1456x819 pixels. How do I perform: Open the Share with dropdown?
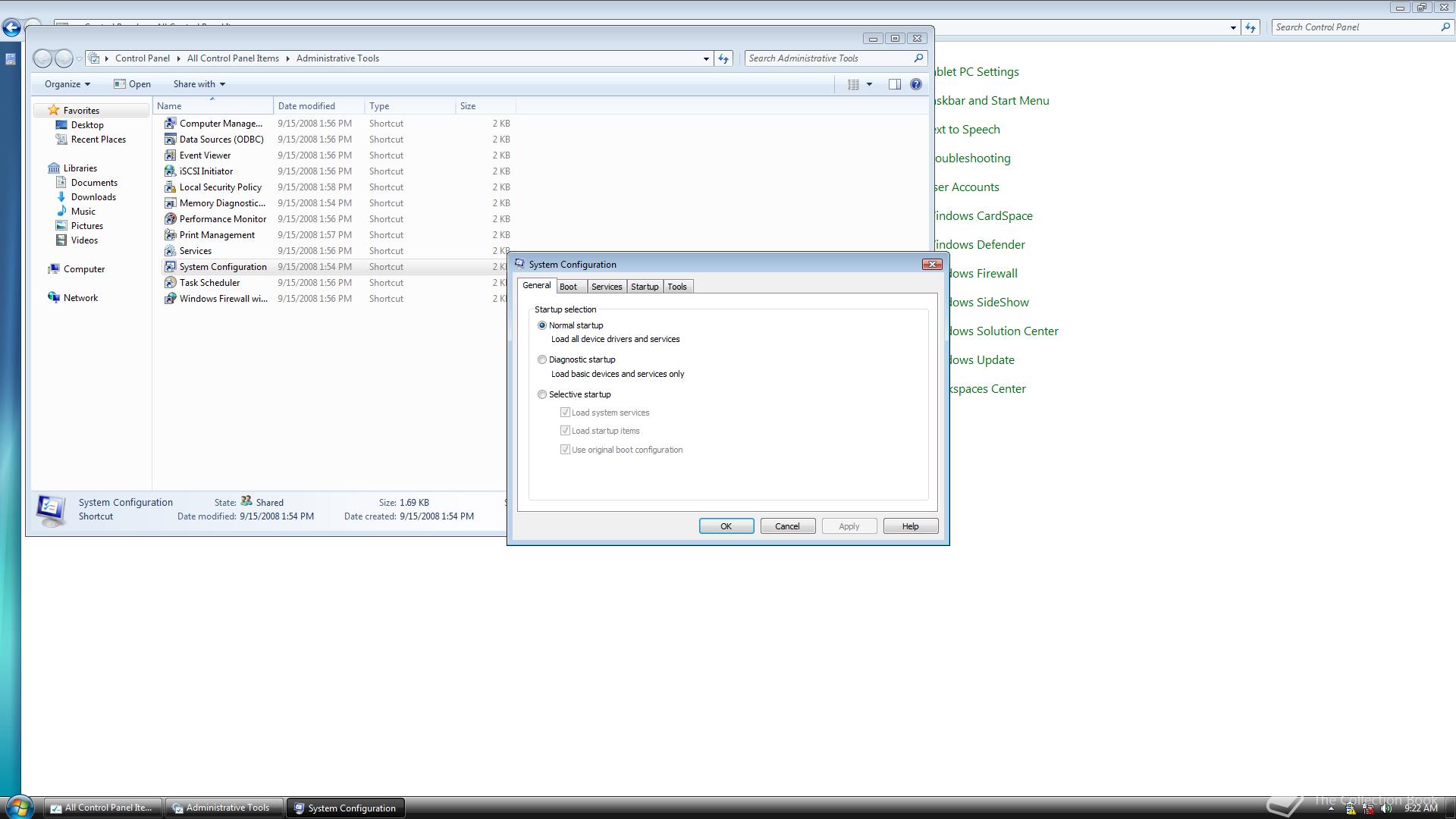(199, 84)
